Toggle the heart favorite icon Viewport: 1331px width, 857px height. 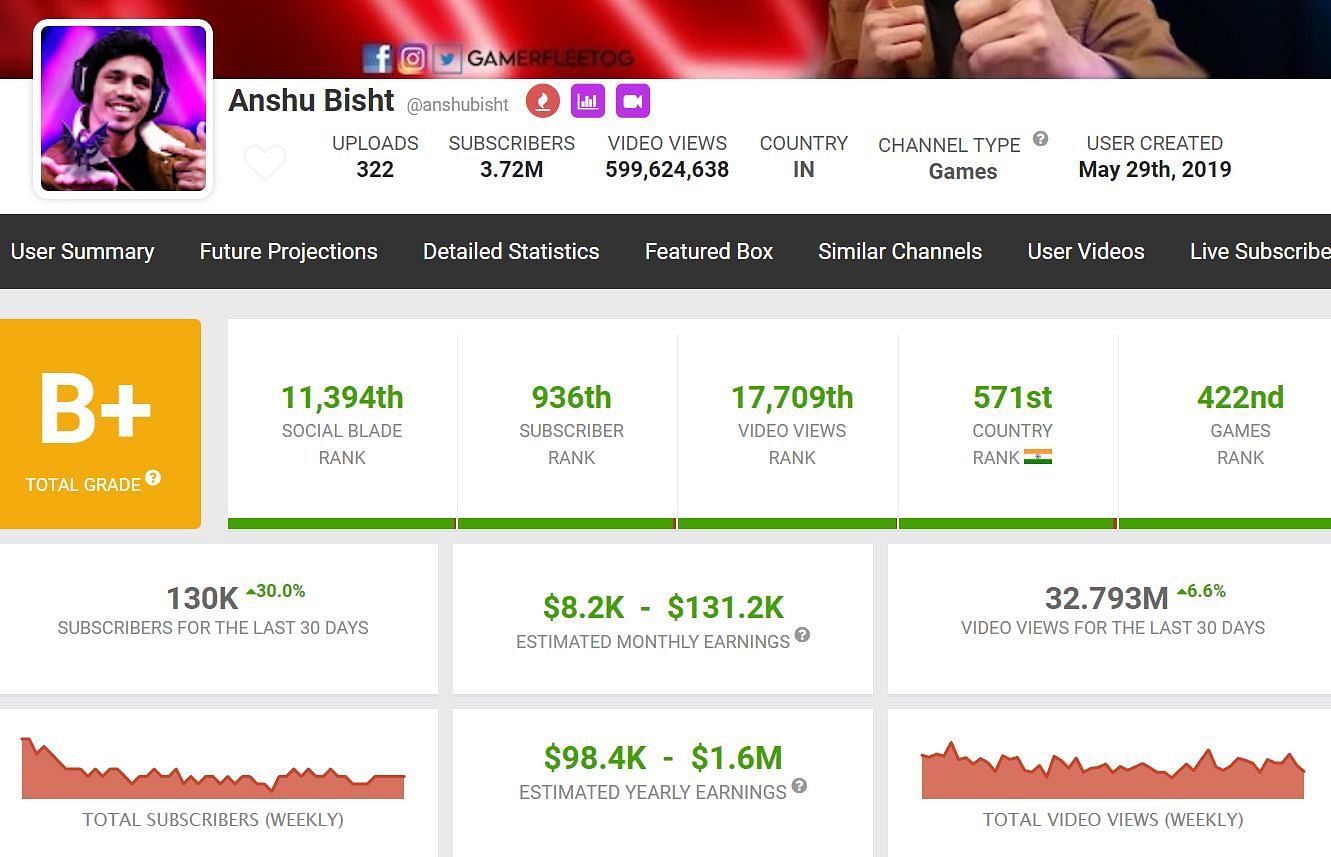265,162
